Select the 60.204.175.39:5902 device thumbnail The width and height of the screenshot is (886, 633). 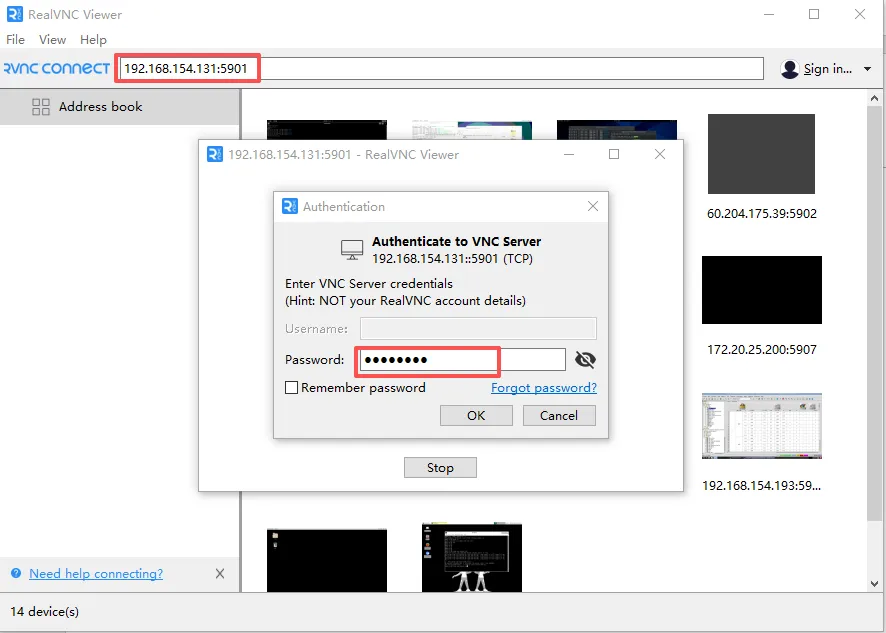761,154
